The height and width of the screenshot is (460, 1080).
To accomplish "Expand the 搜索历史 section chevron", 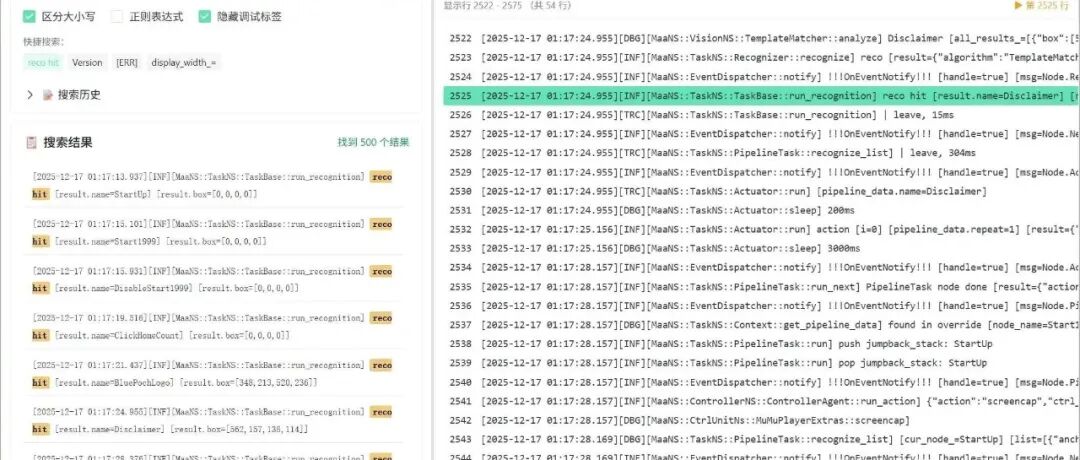I will click(30, 95).
